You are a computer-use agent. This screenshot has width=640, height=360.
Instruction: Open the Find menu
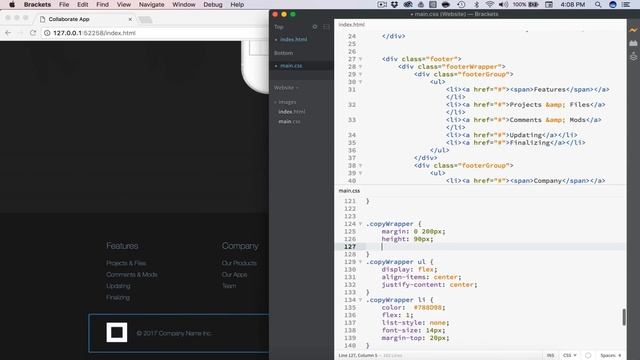[102, 4]
